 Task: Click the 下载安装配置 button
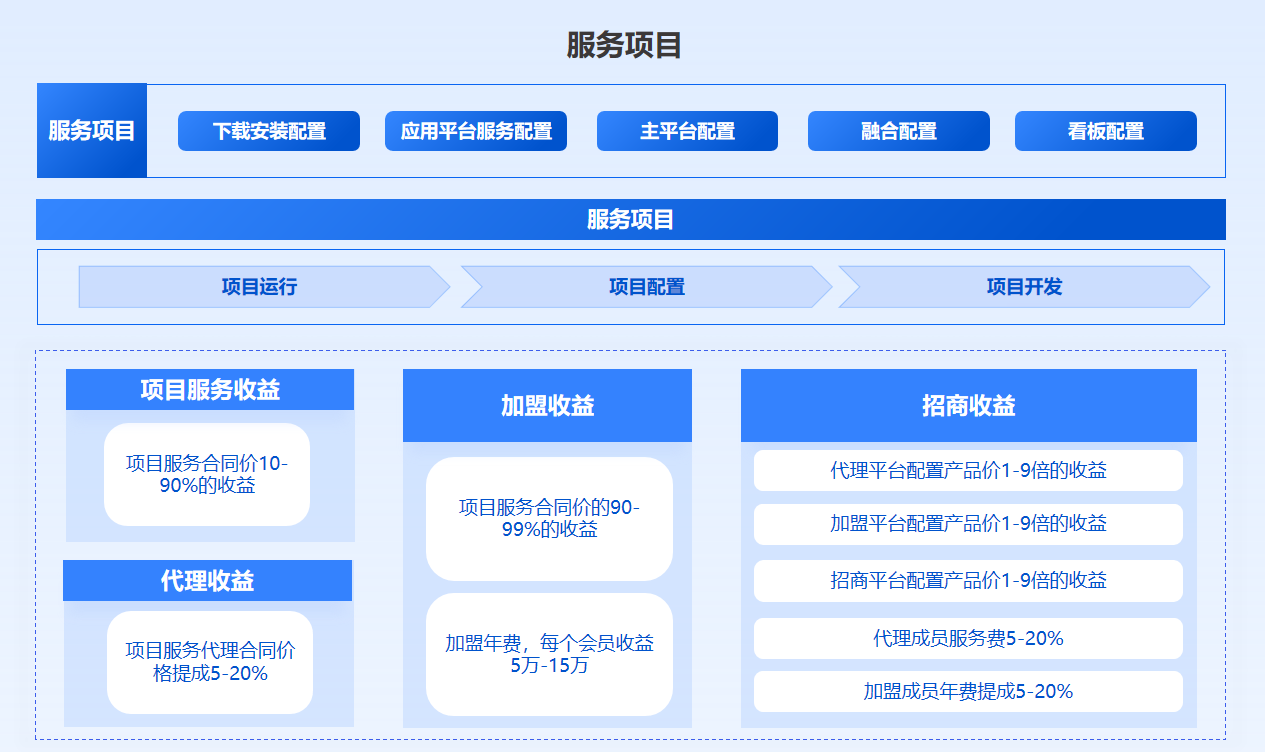coord(269,131)
